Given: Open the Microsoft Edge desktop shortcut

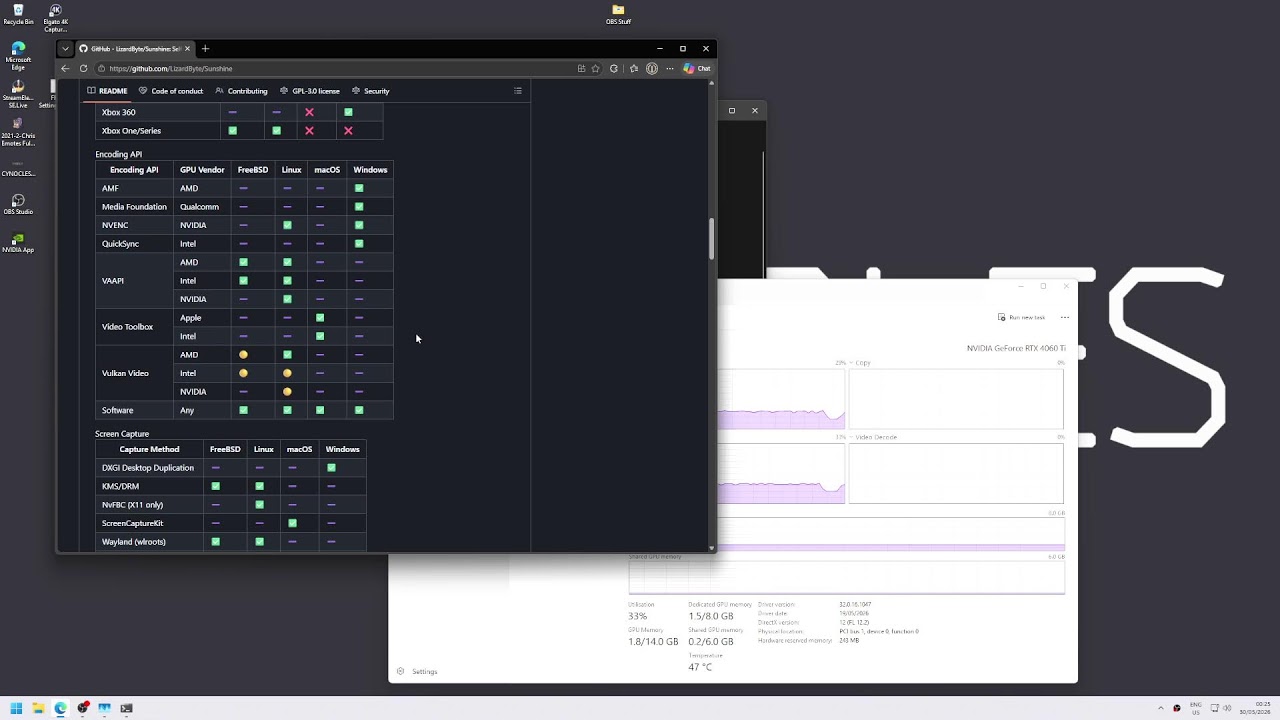Looking at the screenshot, I should [18, 56].
